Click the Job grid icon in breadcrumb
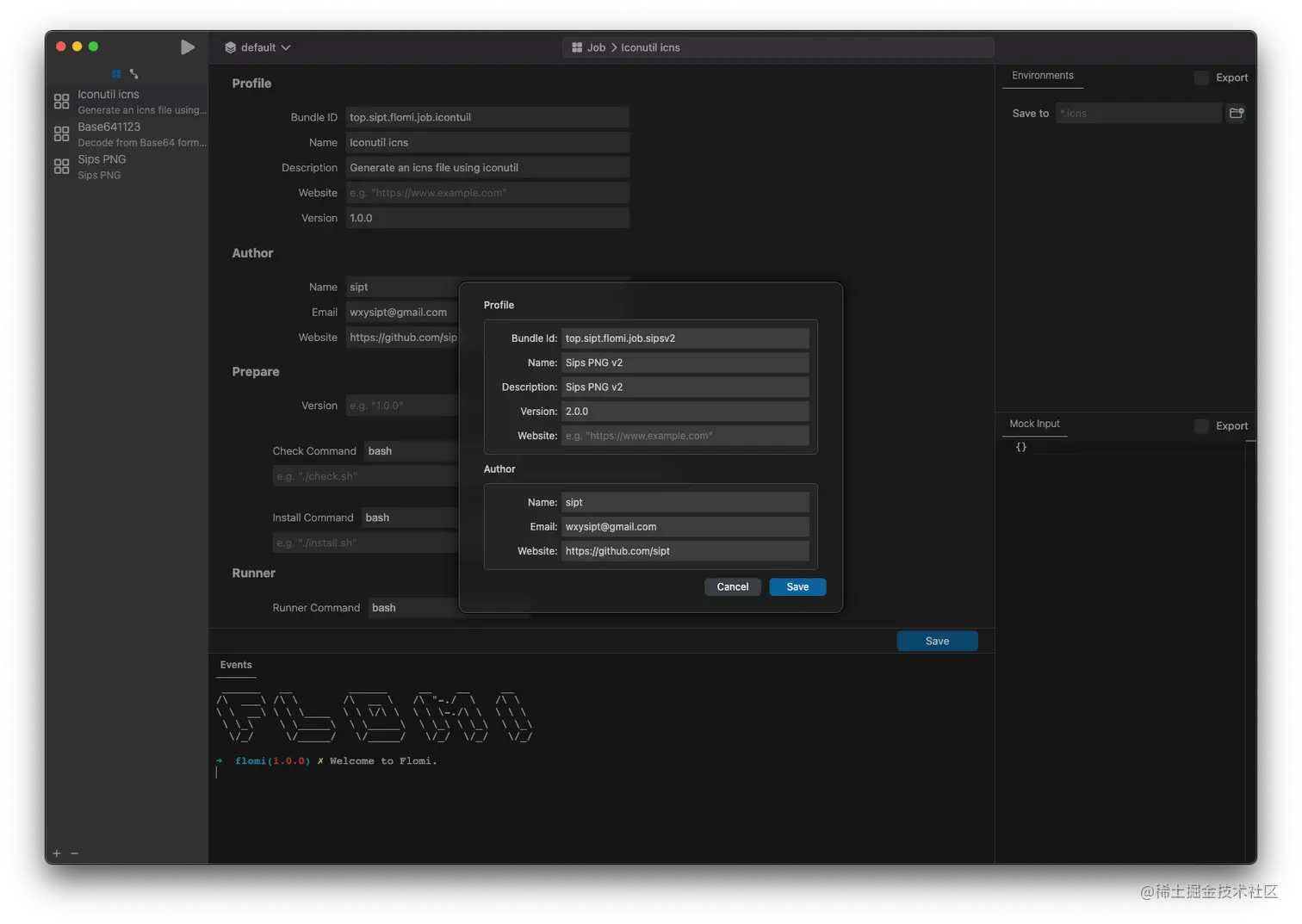Viewport: 1302px width, 924px height. point(577,47)
